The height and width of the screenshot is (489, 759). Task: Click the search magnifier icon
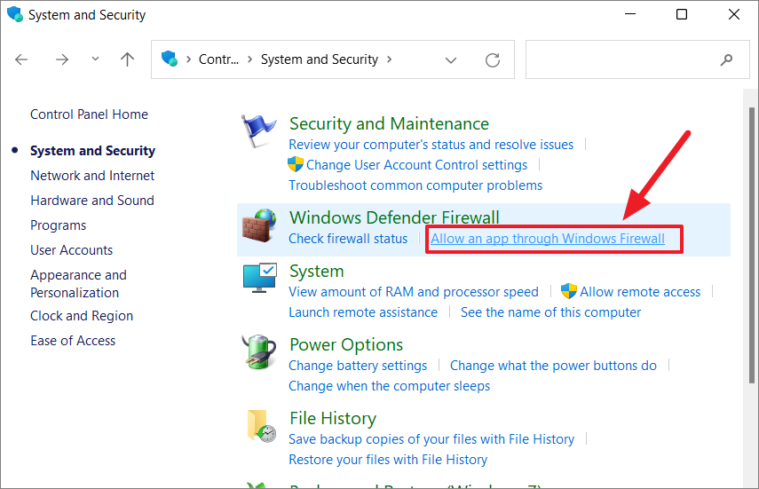(x=726, y=60)
